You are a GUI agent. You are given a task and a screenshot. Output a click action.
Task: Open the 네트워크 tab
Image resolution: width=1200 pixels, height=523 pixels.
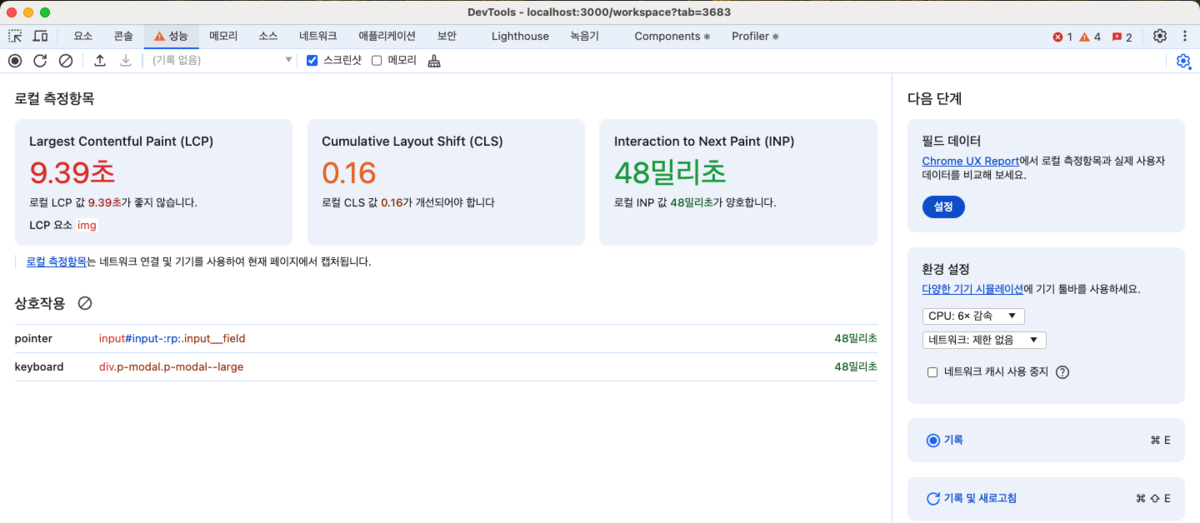pyautogui.click(x=318, y=36)
